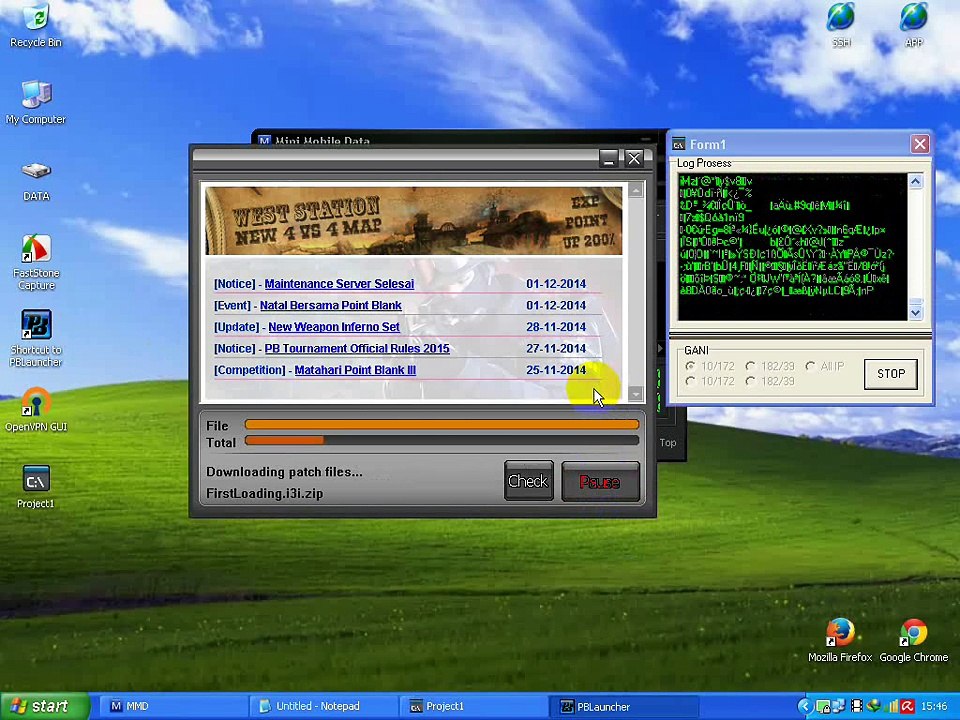Pause the patch download
This screenshot has height=720, width=960.
pyautogui.click(x=600, y=481)
